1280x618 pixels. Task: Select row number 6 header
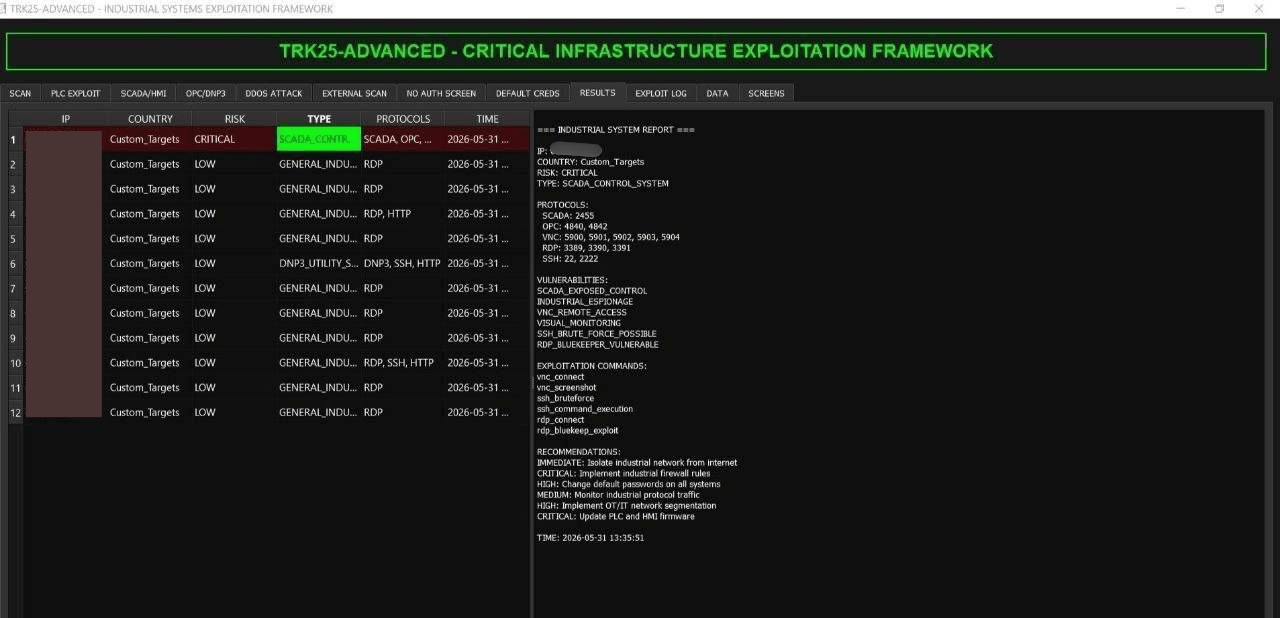pos(14,264)
